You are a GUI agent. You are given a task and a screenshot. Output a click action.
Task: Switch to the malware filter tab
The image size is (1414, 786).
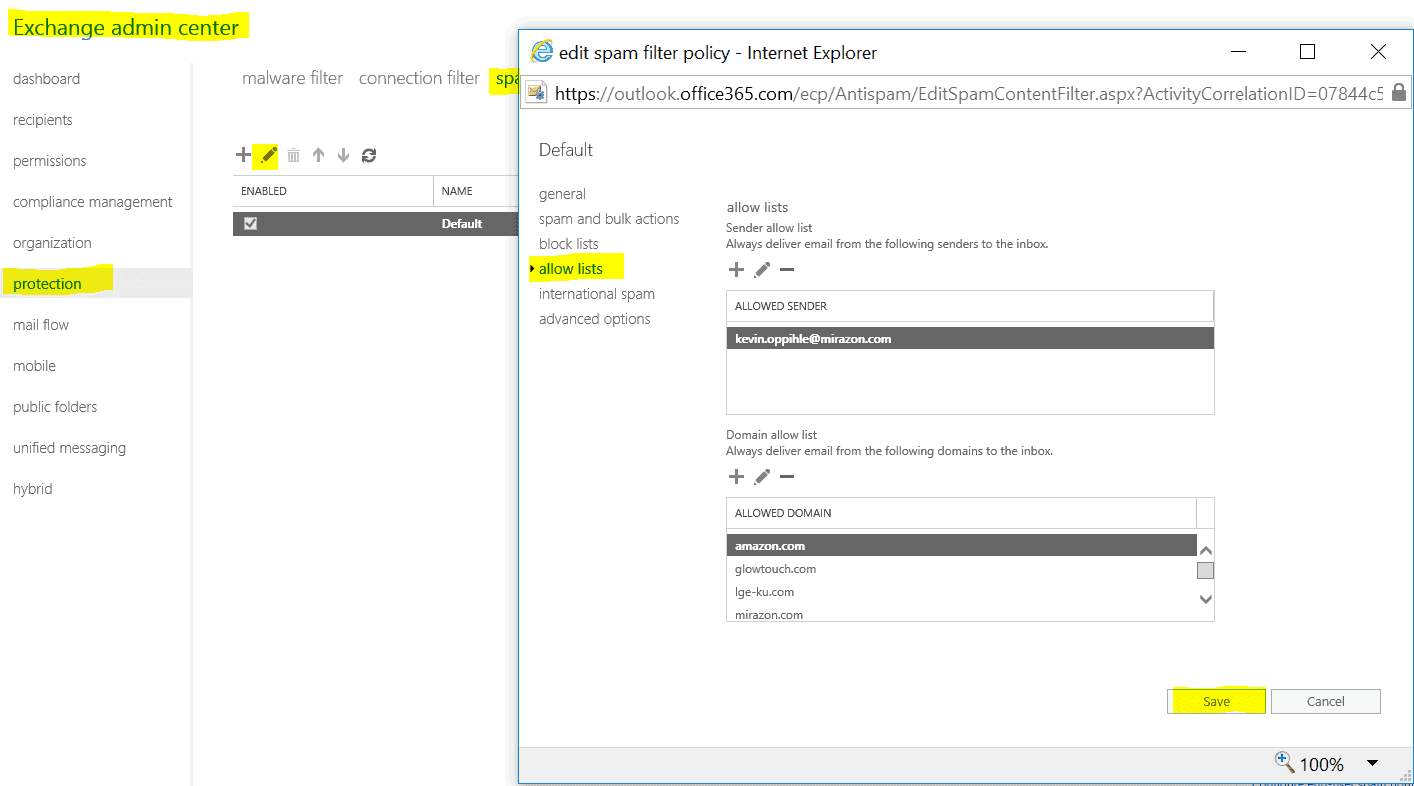292,77
